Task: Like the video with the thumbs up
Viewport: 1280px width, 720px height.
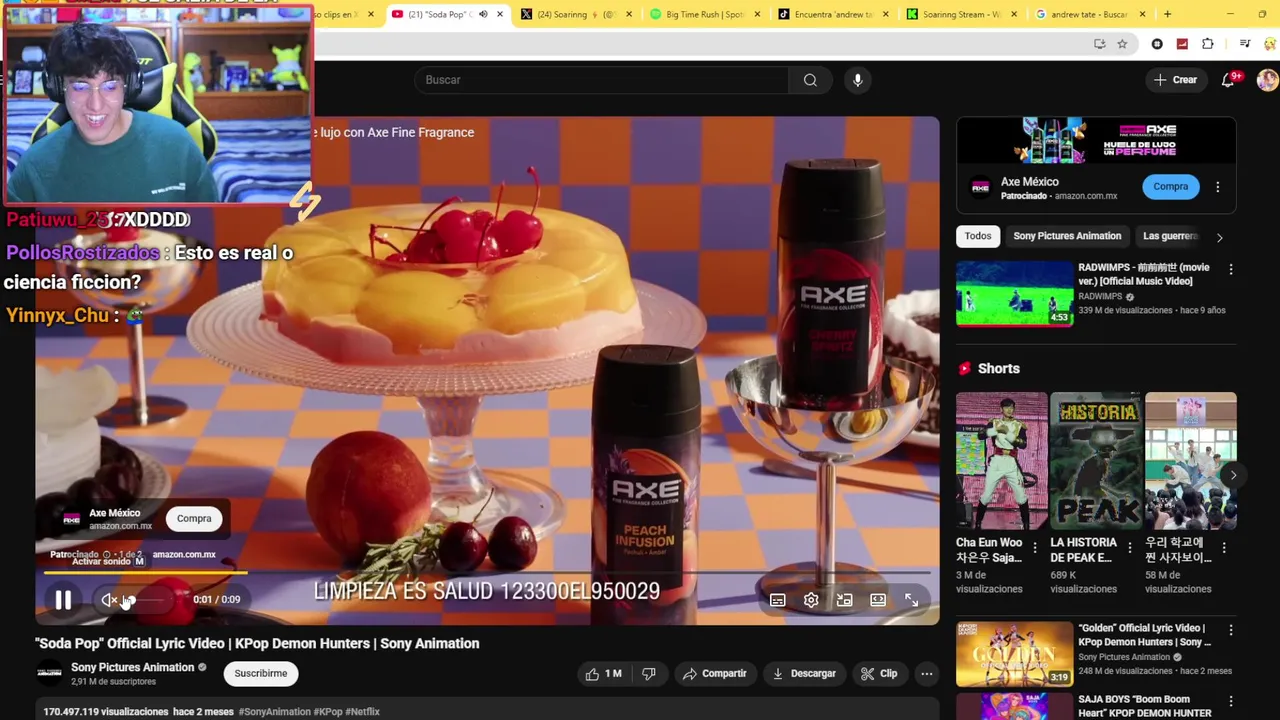Action: pos(603,674)
